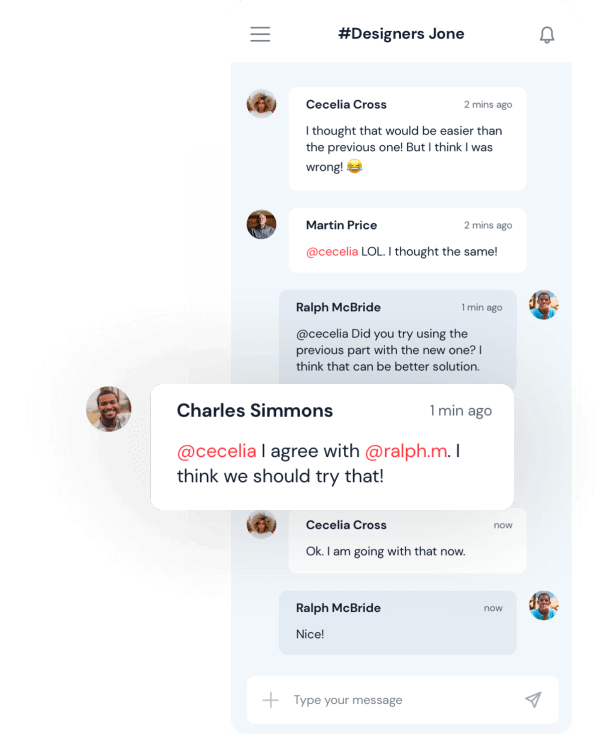Open Charles Simmons' avatar
The image size is (612, 734).
(109, 409)
